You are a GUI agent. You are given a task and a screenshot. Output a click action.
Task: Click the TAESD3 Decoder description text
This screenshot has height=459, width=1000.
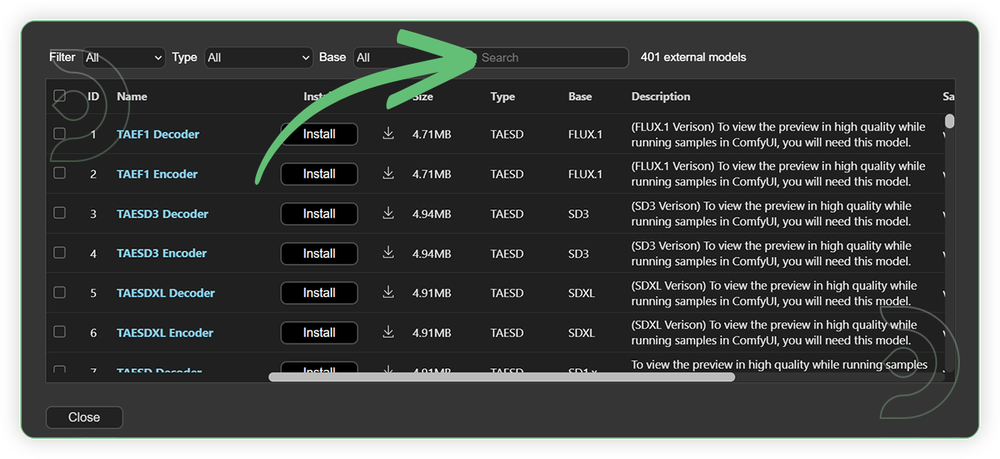pos(772,214)
